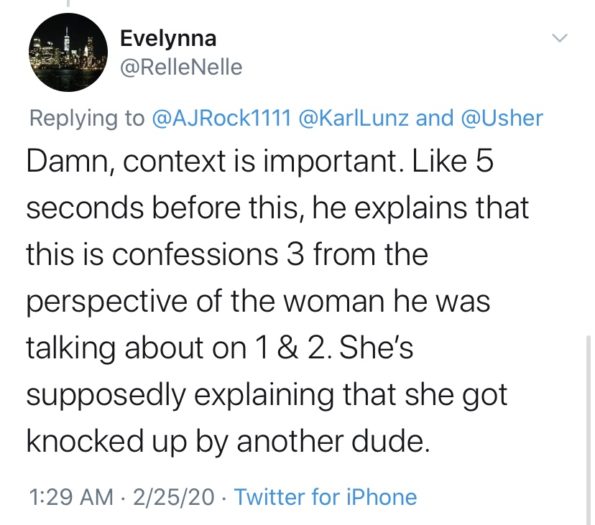
Task: Click the vertical scrollbar on the right edge
Action: point(588,430)
